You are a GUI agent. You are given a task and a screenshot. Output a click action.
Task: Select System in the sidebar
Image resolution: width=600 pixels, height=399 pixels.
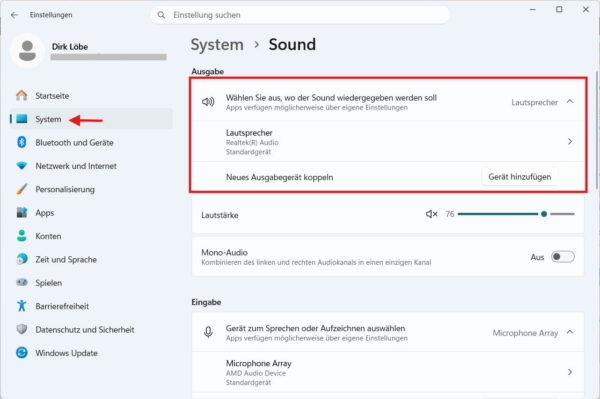91,119
